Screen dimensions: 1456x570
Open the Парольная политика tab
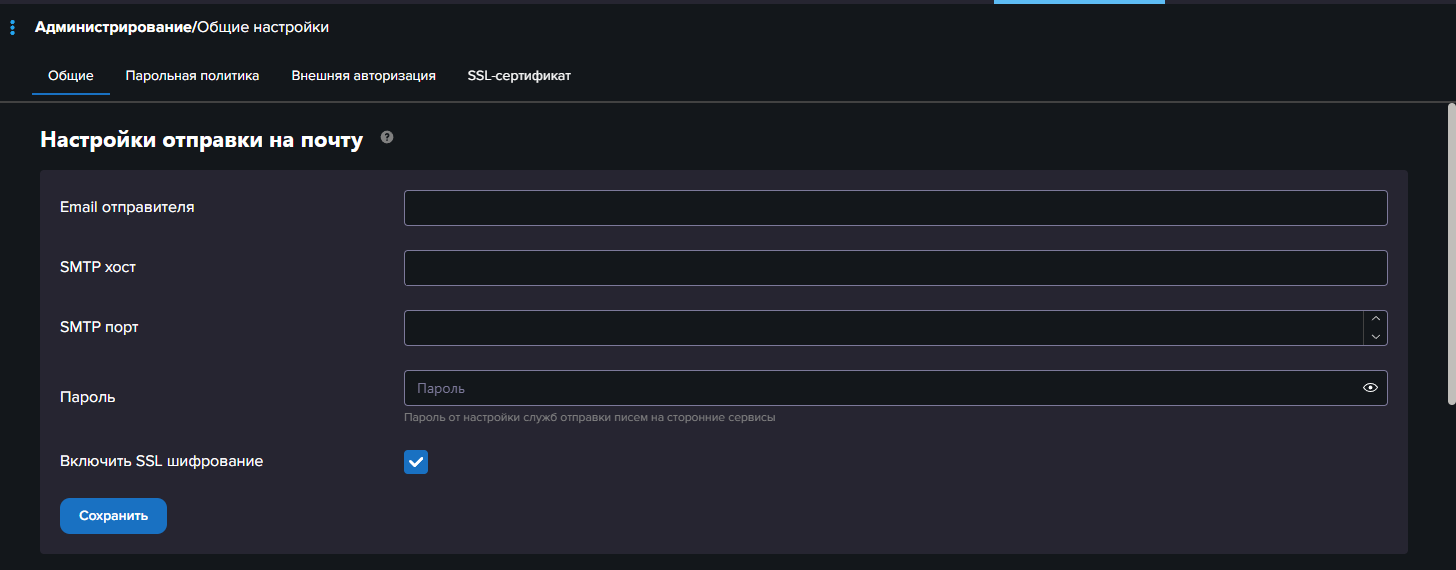click(192, 76)
